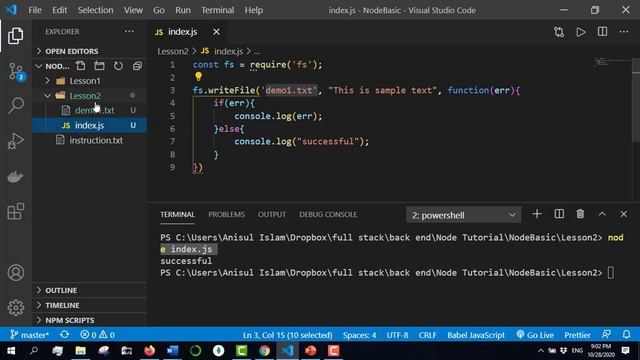Close the index.js editor tab
640x360 pixels.
(x=216, y=32)
